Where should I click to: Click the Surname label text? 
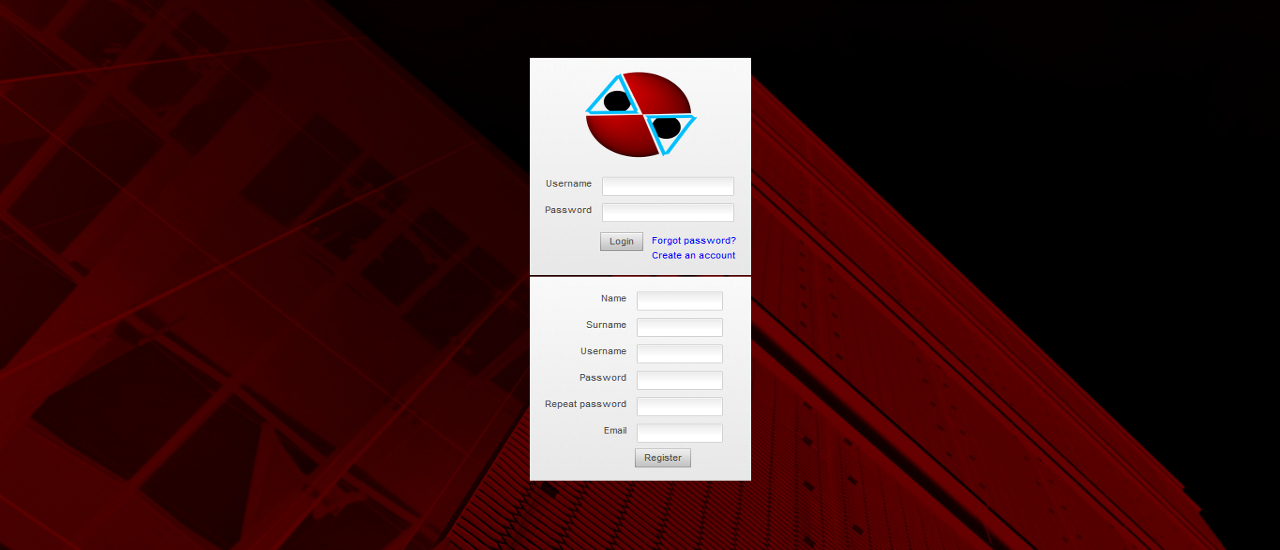606,324
